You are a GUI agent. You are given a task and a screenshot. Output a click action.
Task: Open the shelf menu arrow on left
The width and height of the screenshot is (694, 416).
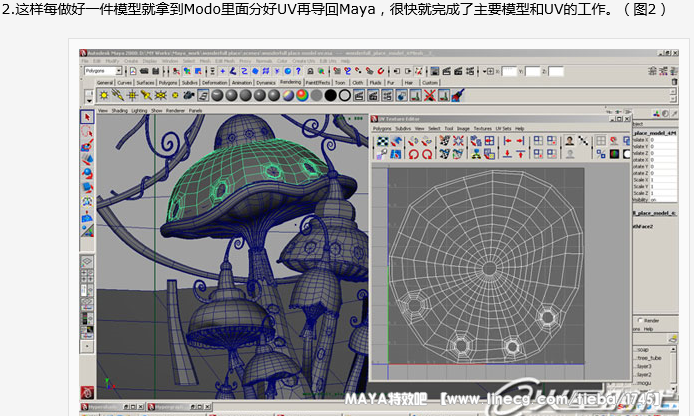[89, 100]
